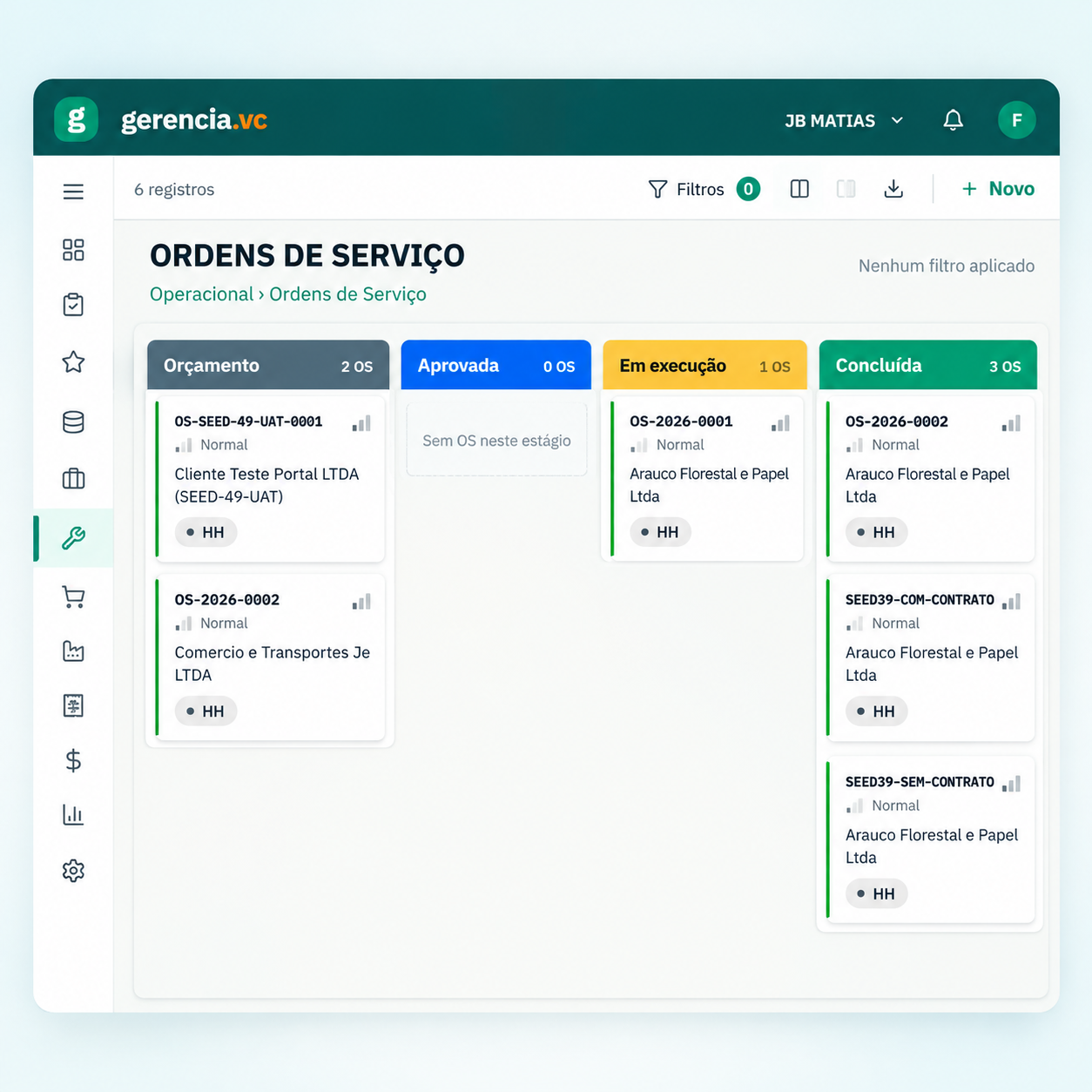Image resolution: width=1092 pixels, height=1092 pixels.
Task: Click HH tag on OS-2026-0001 card
Action: click(x=660, y=532)
